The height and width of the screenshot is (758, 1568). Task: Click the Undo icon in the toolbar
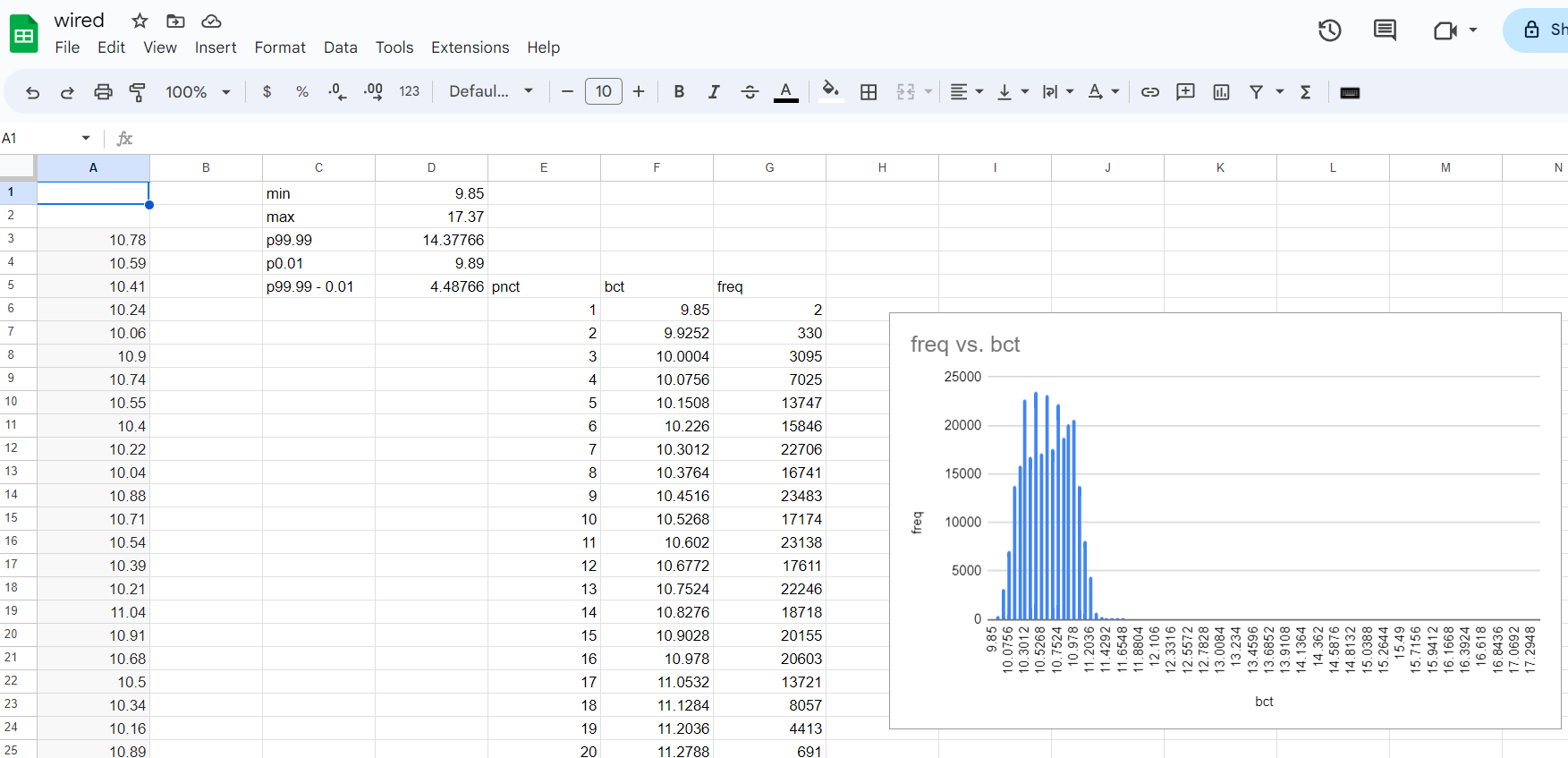pos(33,92)
